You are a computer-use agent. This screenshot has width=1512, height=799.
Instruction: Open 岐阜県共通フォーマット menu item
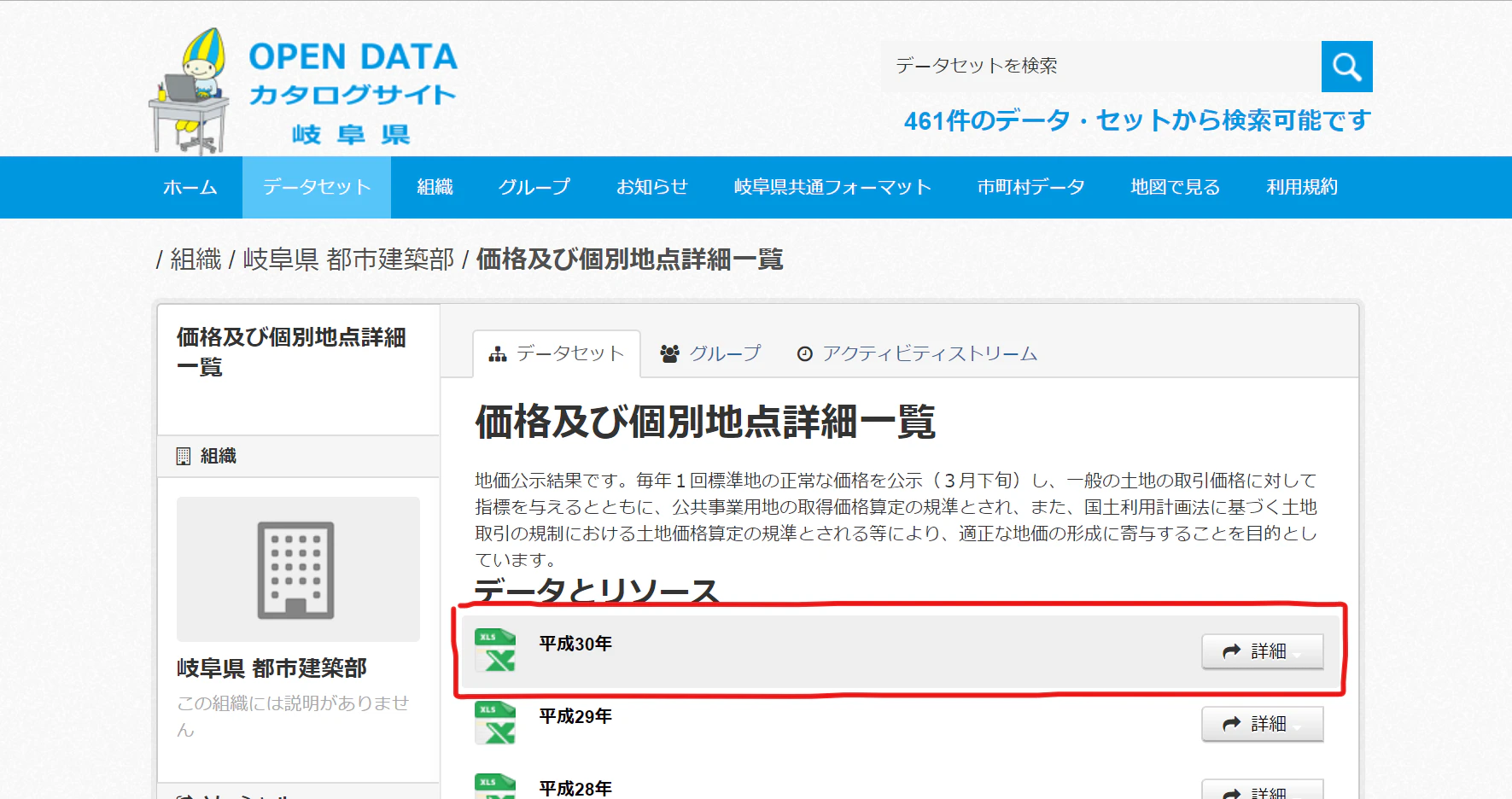click(x=832, y=187)
